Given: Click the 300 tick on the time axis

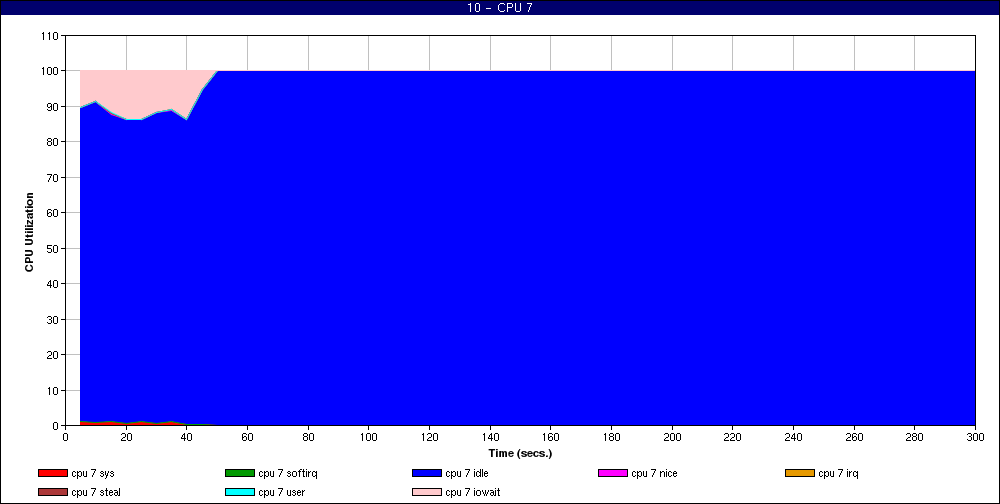Looking at the screenshot, I should coord(975,437).
